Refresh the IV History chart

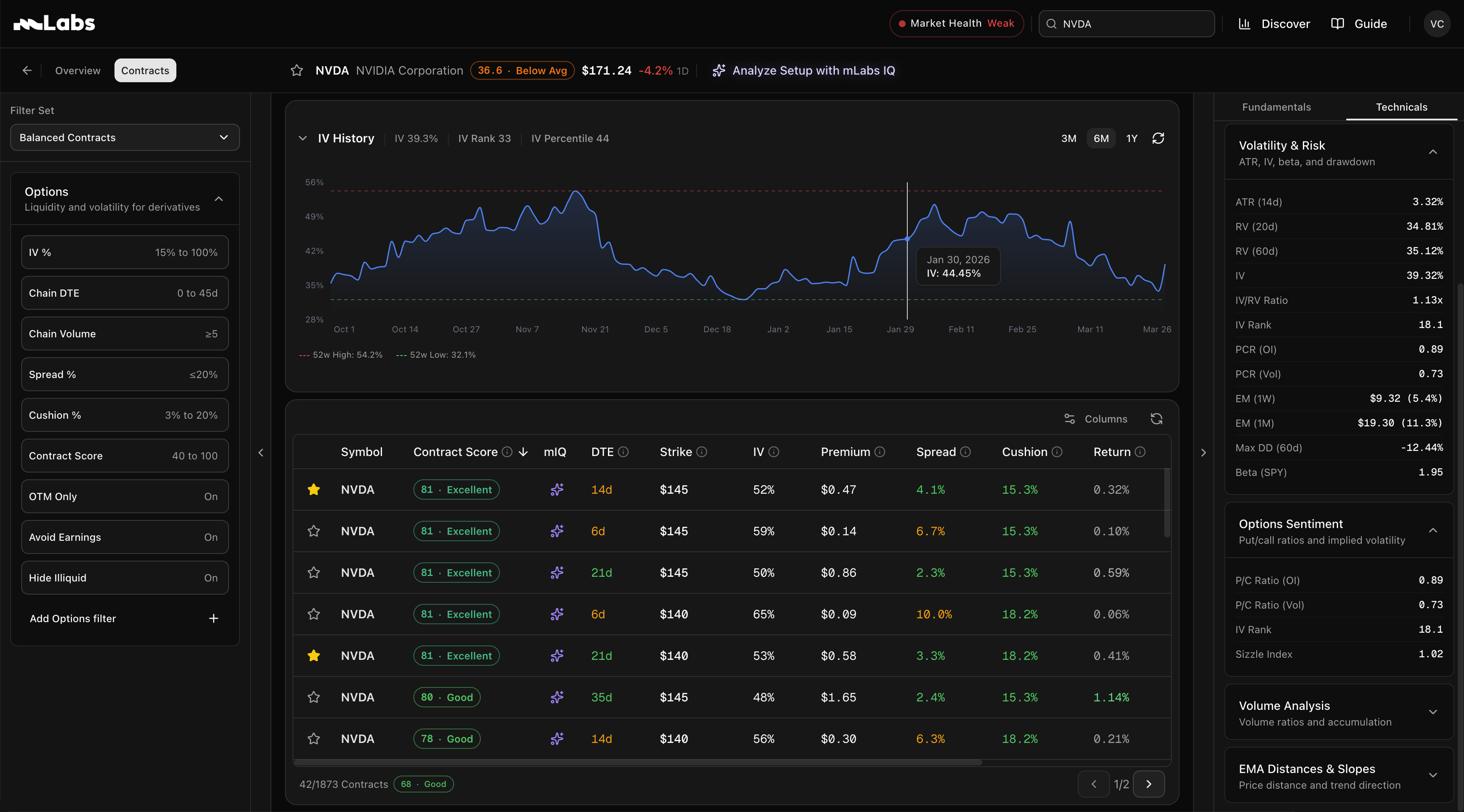point(1158,138)
